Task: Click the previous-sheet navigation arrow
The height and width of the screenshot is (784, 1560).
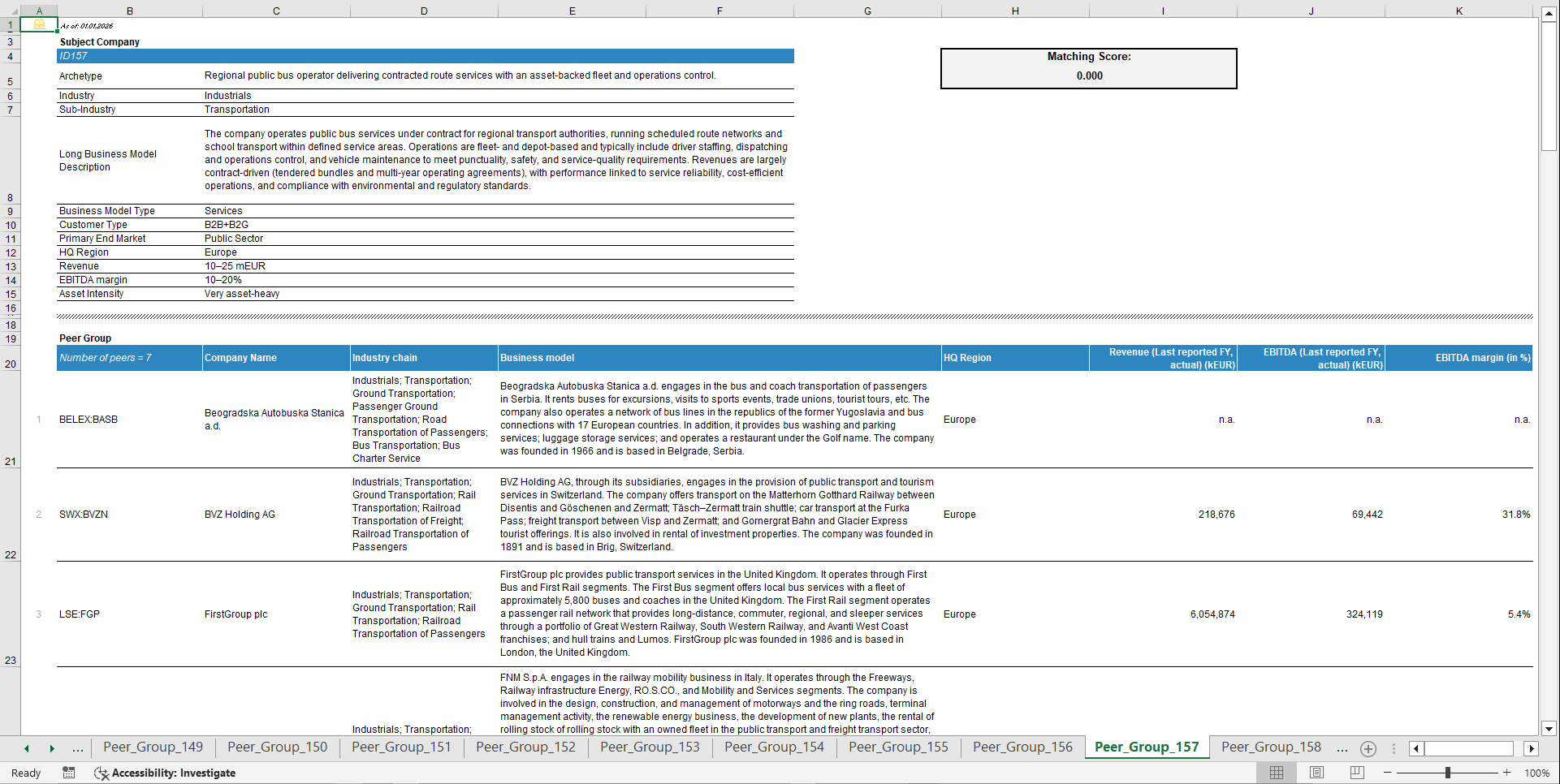Action: (25, 747)
